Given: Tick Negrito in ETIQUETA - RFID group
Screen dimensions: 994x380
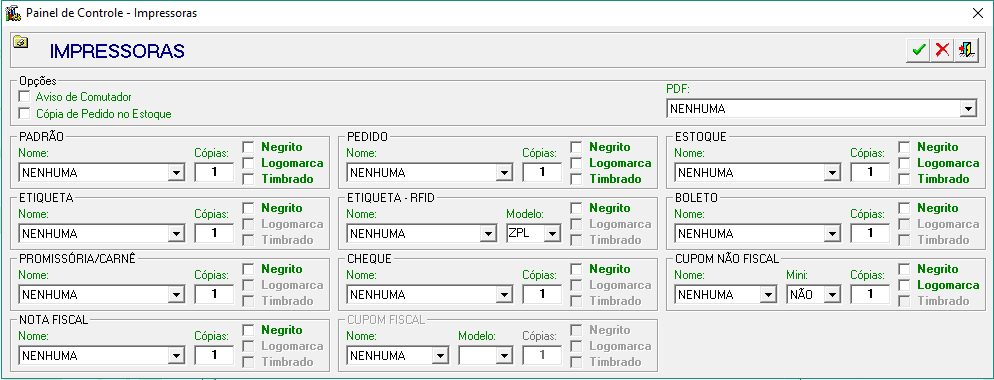Looking at the screenshot, I should pos(576,208).
